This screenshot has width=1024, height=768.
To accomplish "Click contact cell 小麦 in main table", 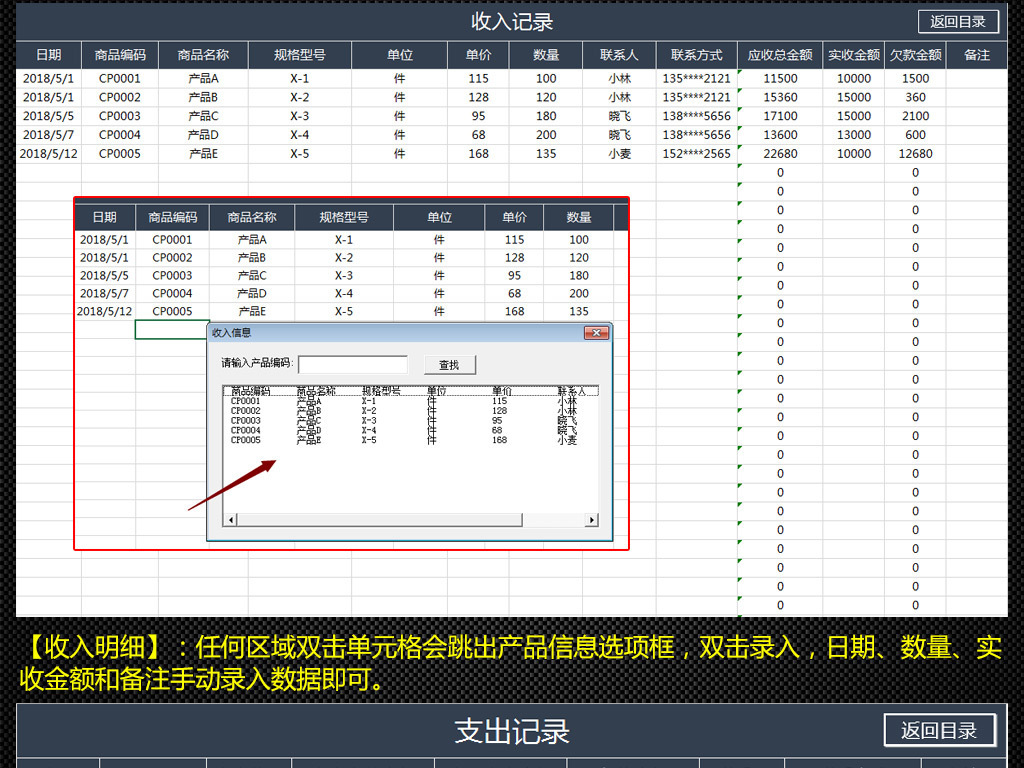I will 620,154.
